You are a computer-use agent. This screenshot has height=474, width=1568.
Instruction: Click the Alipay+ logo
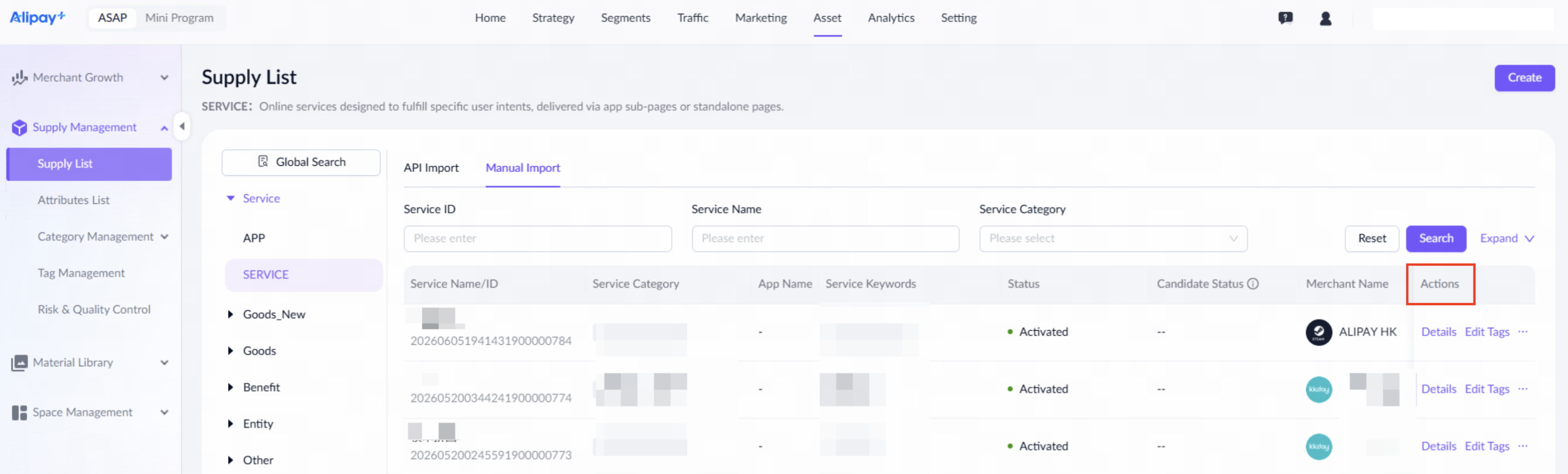[37, 18]
